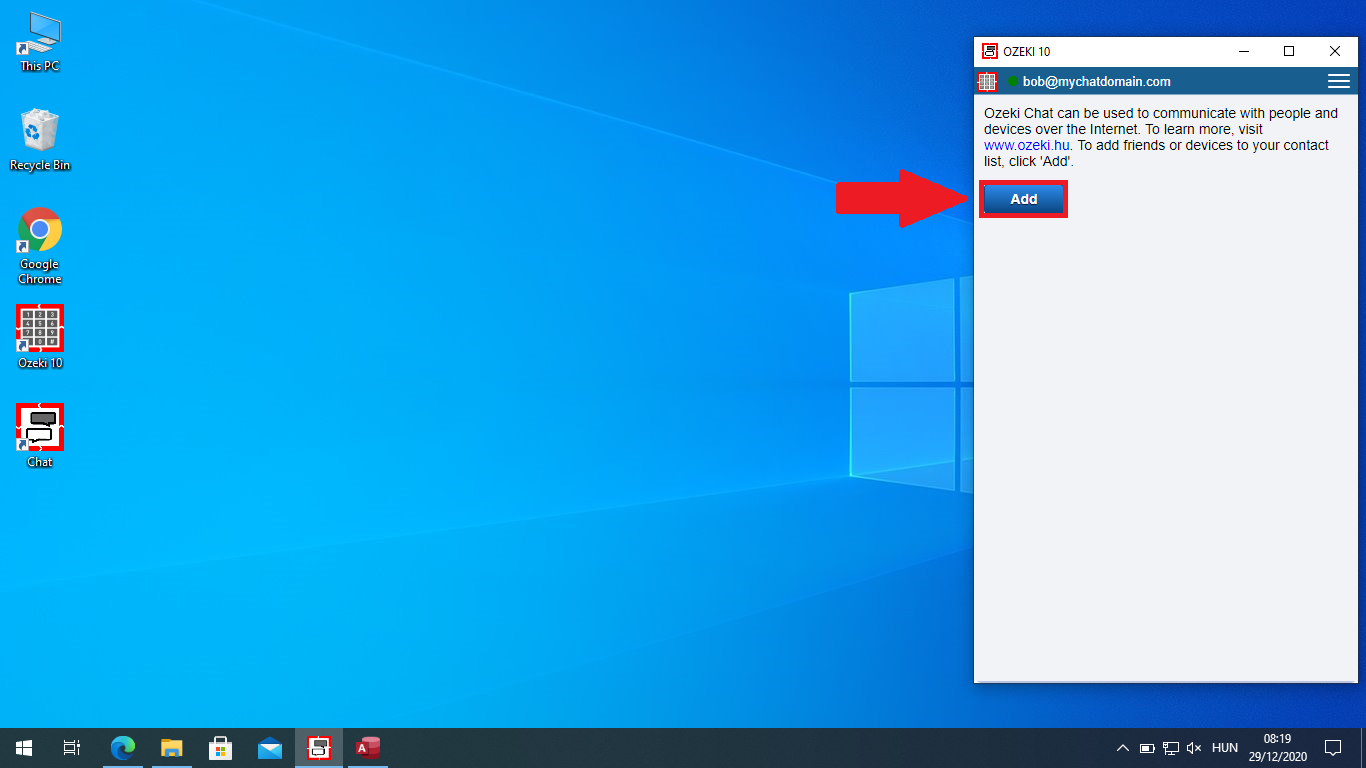Open the Chat desktop shortcut
This screenshot has width=1366, height=768.
pyautogui.click(x=40, y=428)
